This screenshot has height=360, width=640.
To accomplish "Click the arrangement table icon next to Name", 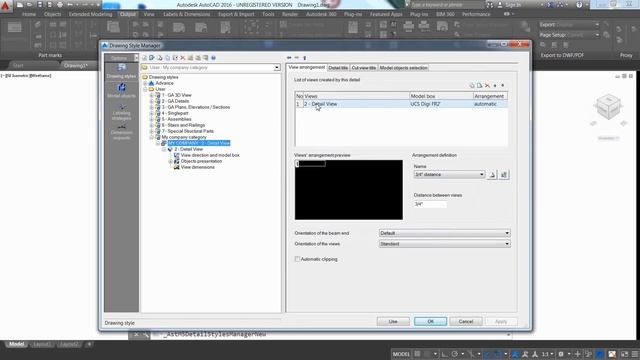I will pos(504,175).
